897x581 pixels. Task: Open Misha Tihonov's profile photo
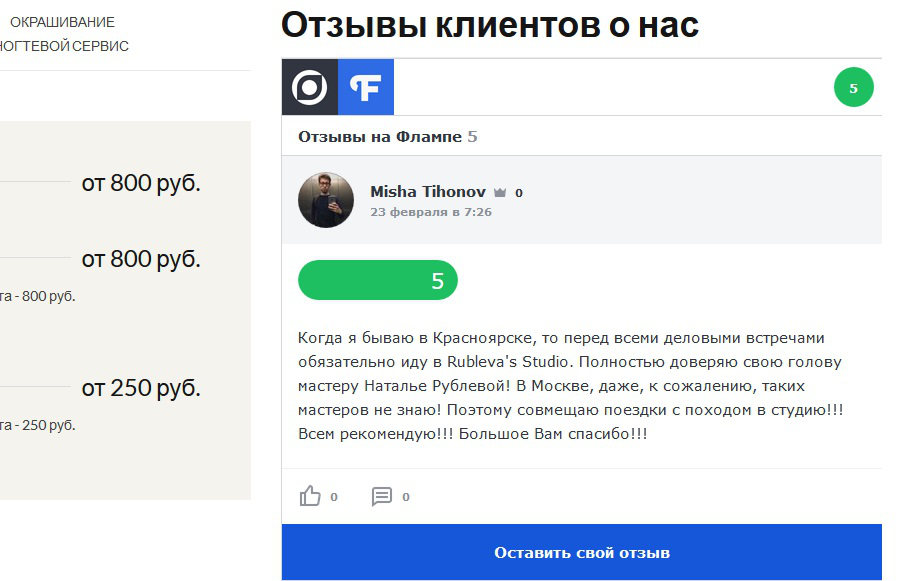pos(326,200)
